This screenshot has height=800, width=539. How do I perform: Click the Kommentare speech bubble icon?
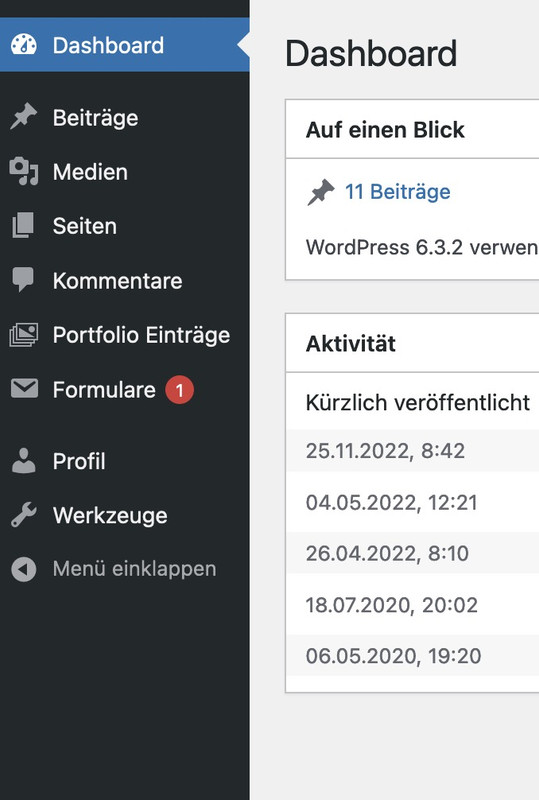[x=23, y=280]
